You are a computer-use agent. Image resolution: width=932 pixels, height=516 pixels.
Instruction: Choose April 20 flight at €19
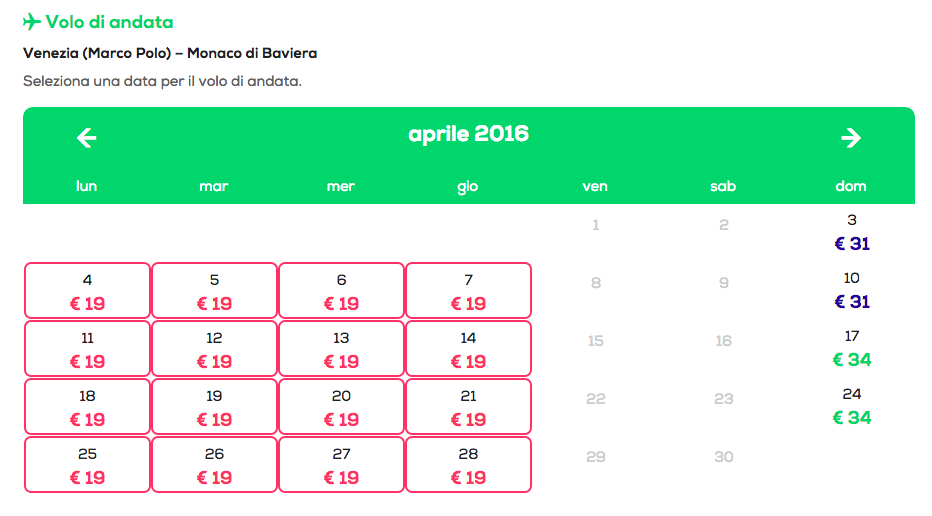(341, 408)
